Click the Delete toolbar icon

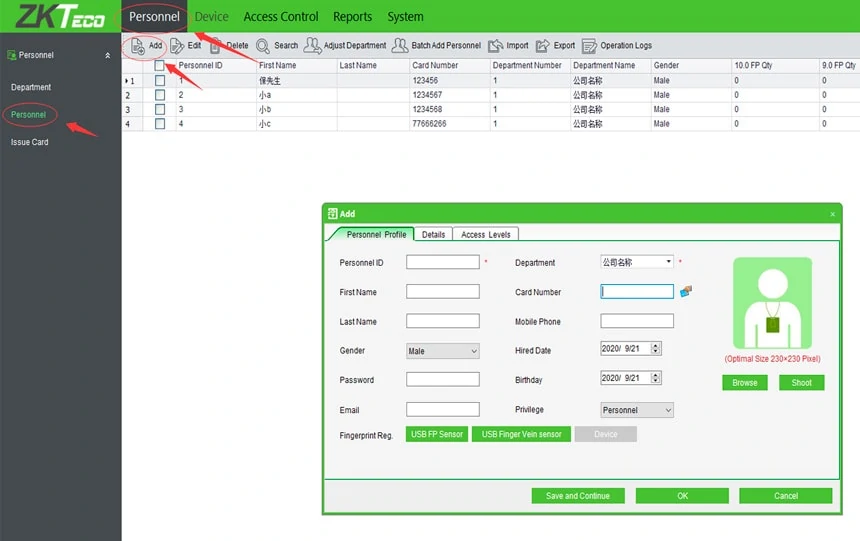coord(216,46)
